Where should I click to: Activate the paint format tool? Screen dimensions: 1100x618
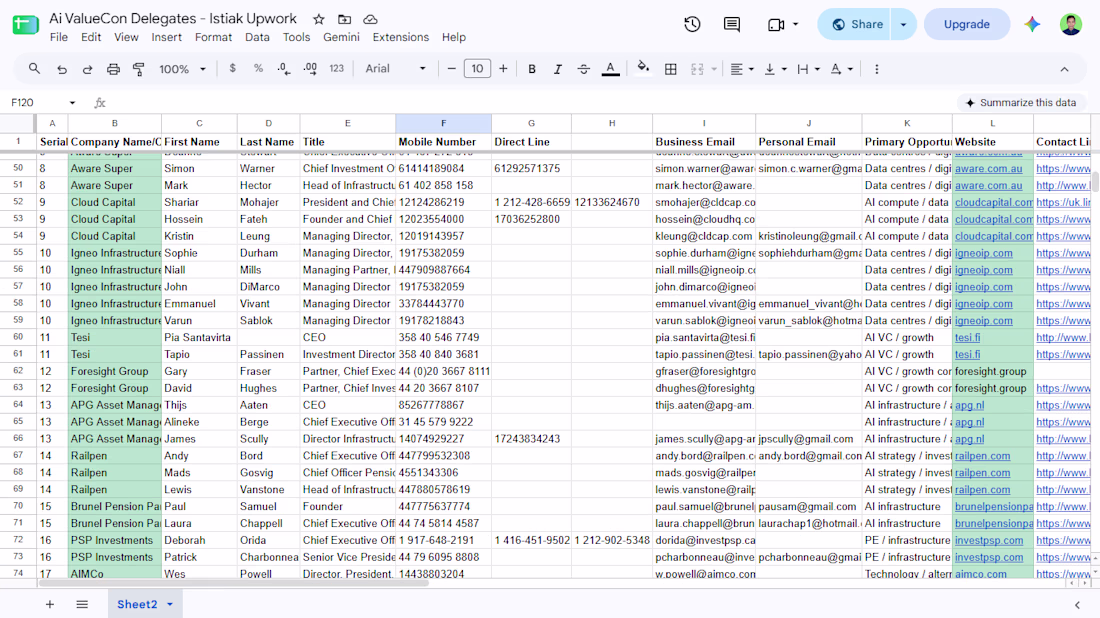[x=139, y=69]
